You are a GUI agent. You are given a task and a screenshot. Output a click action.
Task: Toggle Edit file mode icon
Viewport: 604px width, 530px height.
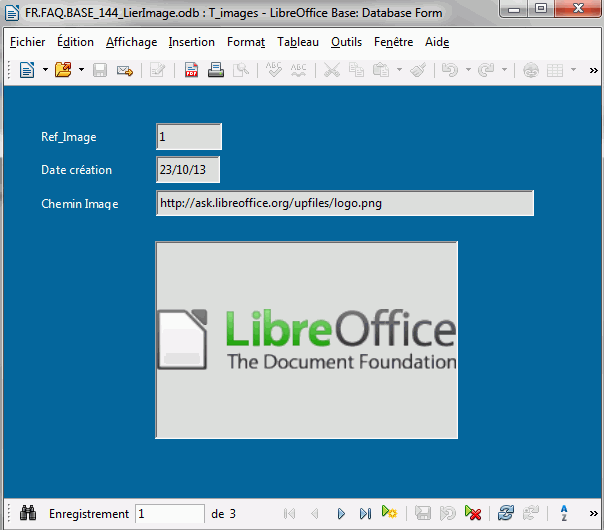click(158, 70)
